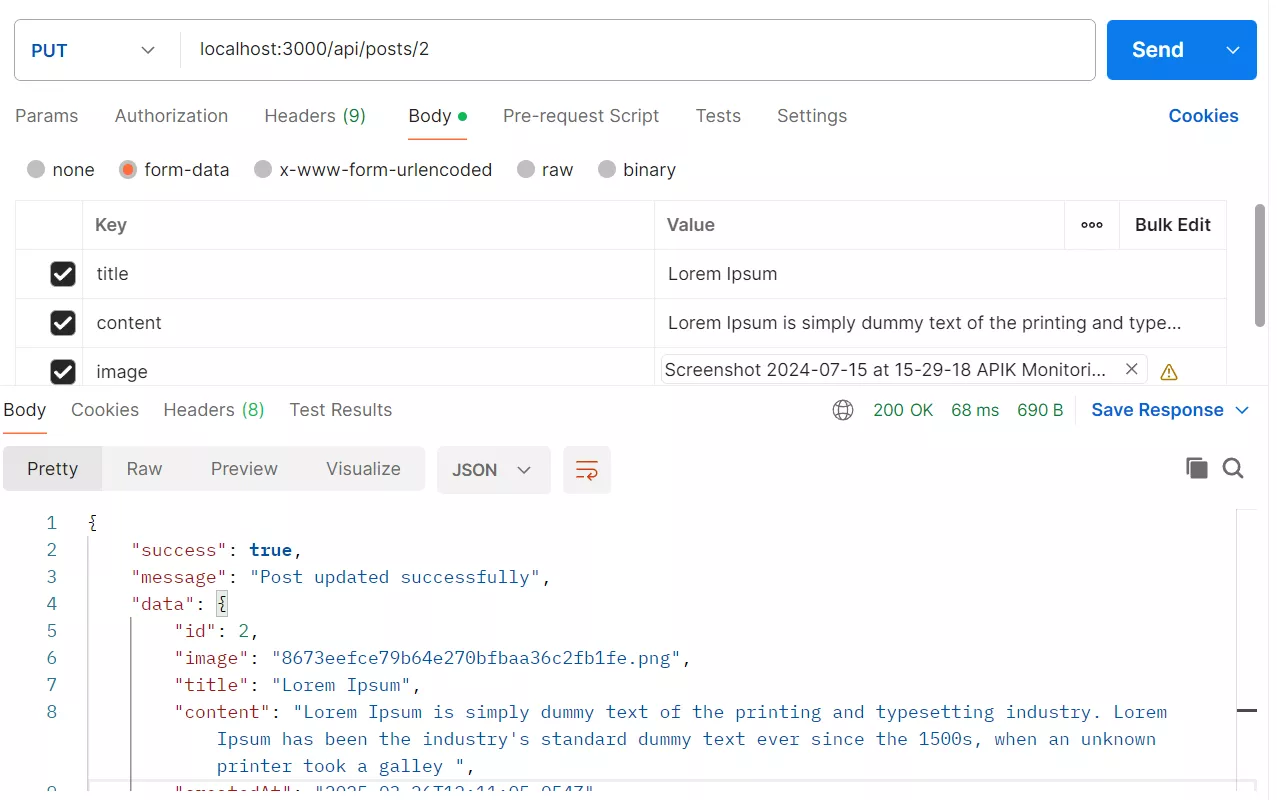1277x800 pixels.
Task: Uncheck the image row checkbox
Action: click(x=63, y=372)
